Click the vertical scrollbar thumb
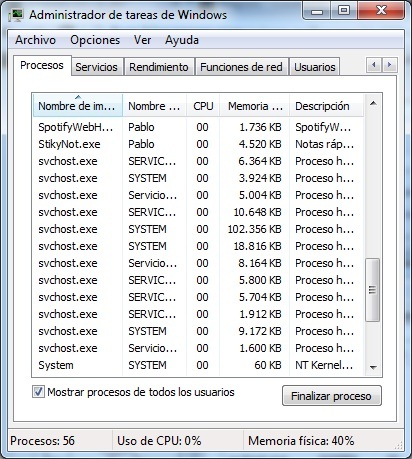 tap(373, 290)
